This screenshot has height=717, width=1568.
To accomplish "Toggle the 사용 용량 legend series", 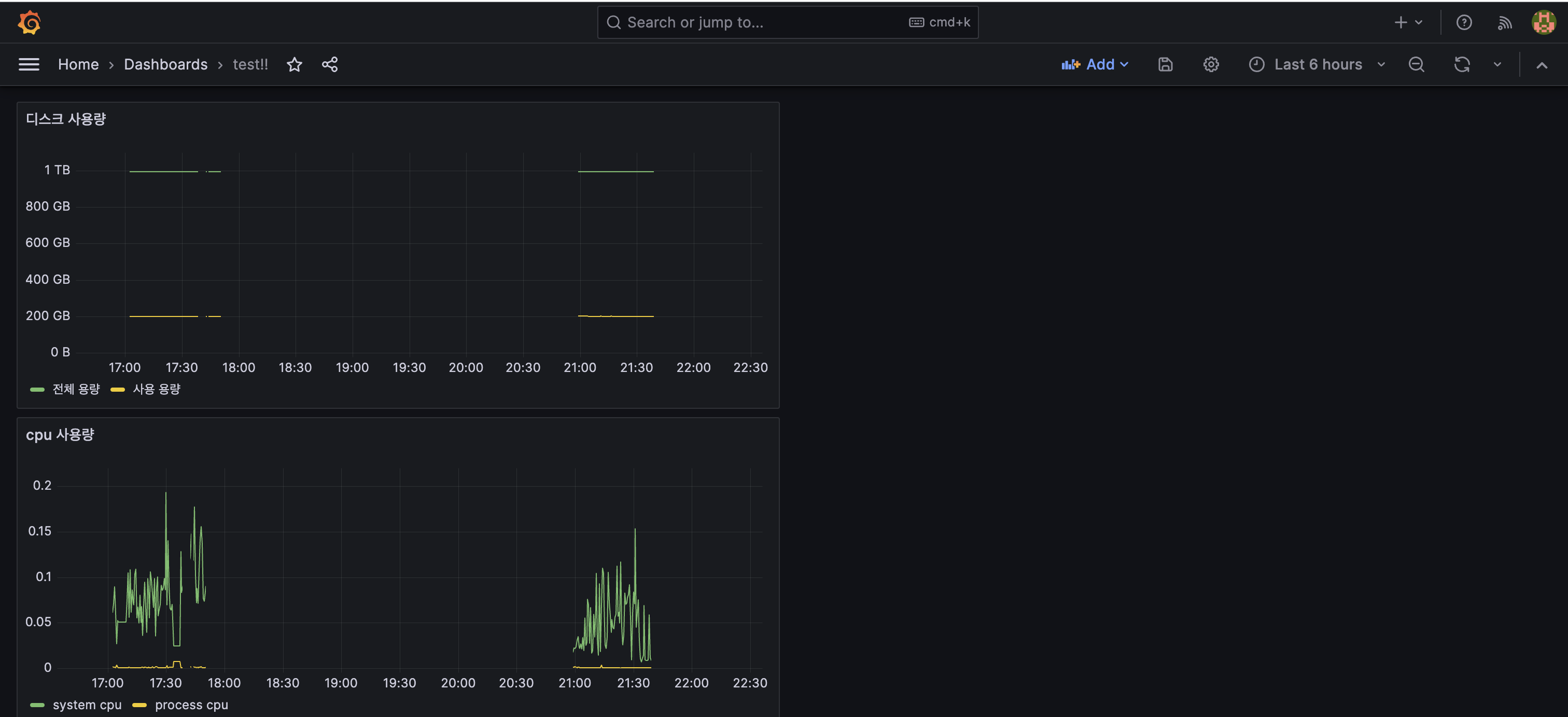I will [x=157, y=389].
